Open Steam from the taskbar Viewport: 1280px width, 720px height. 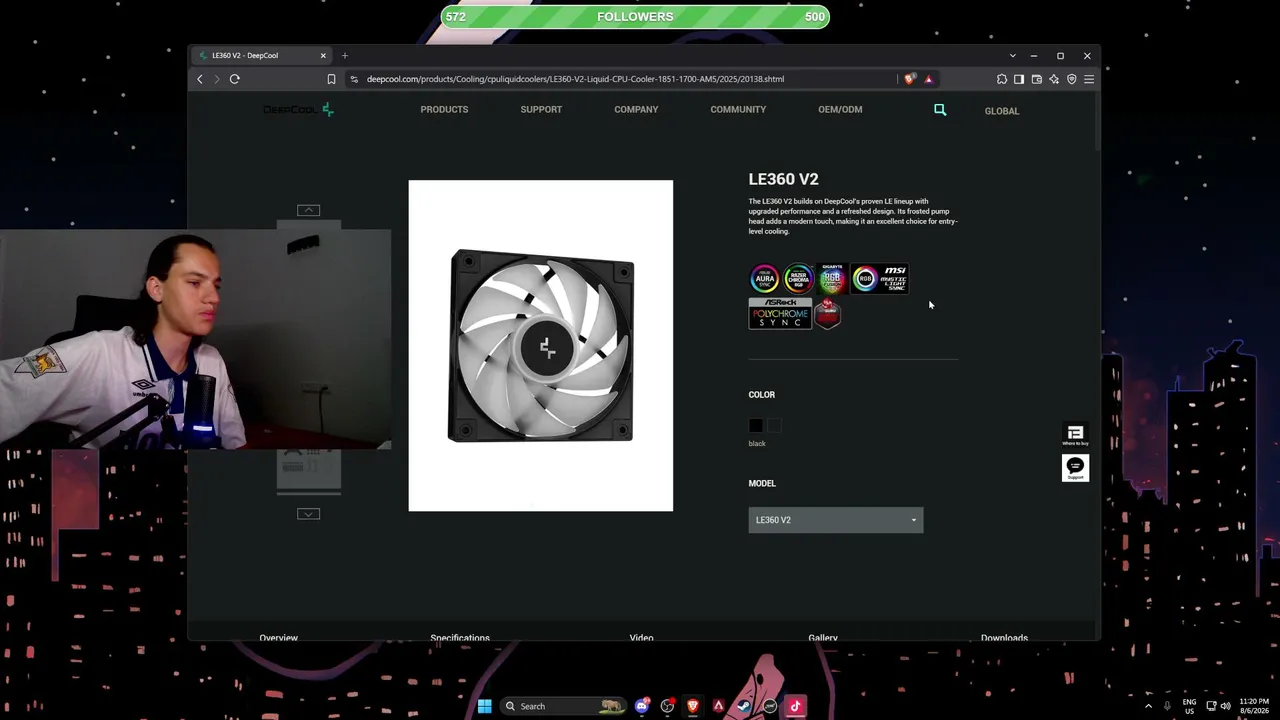pos(744,706)
